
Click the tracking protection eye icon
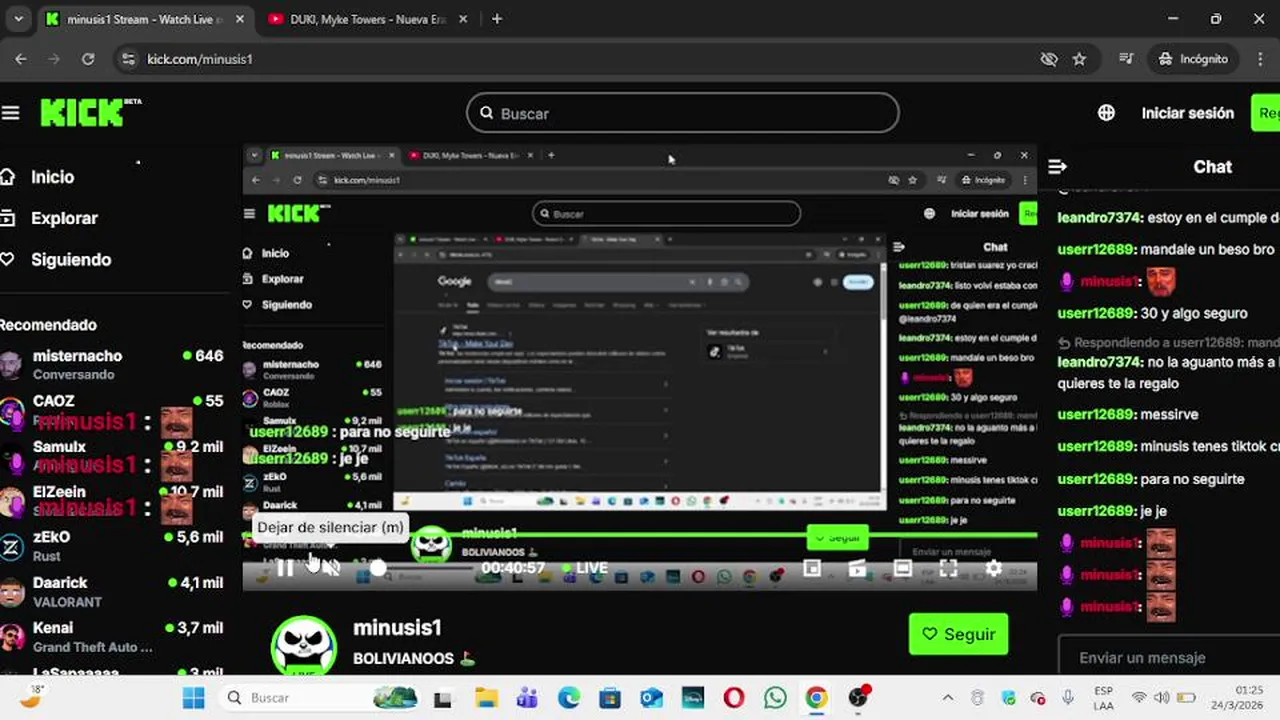tap(1049, 59)
